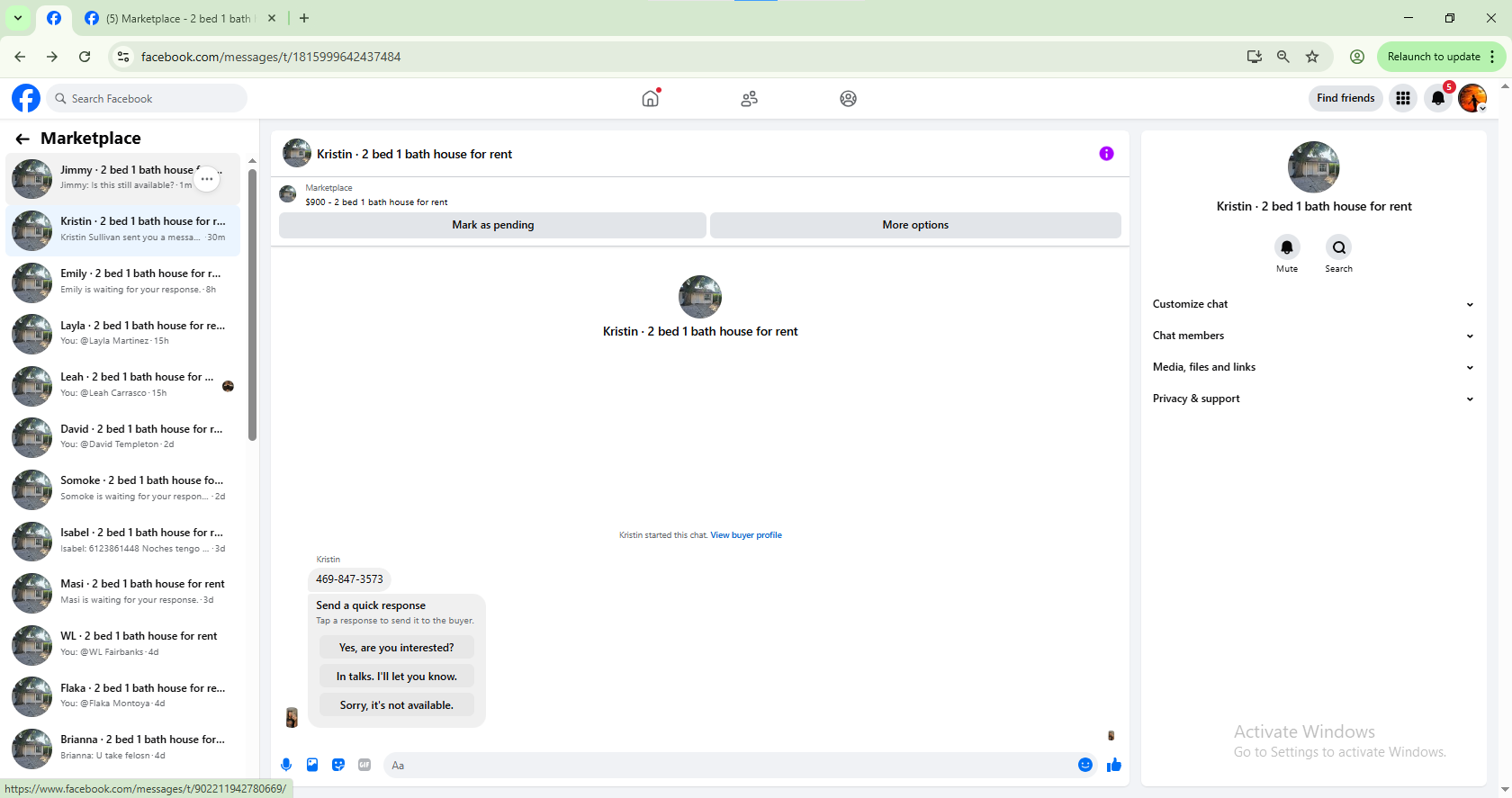Click More options button
Viewport: 1512px width, 798px height.
pyautogui.click(x=915, y=225)
